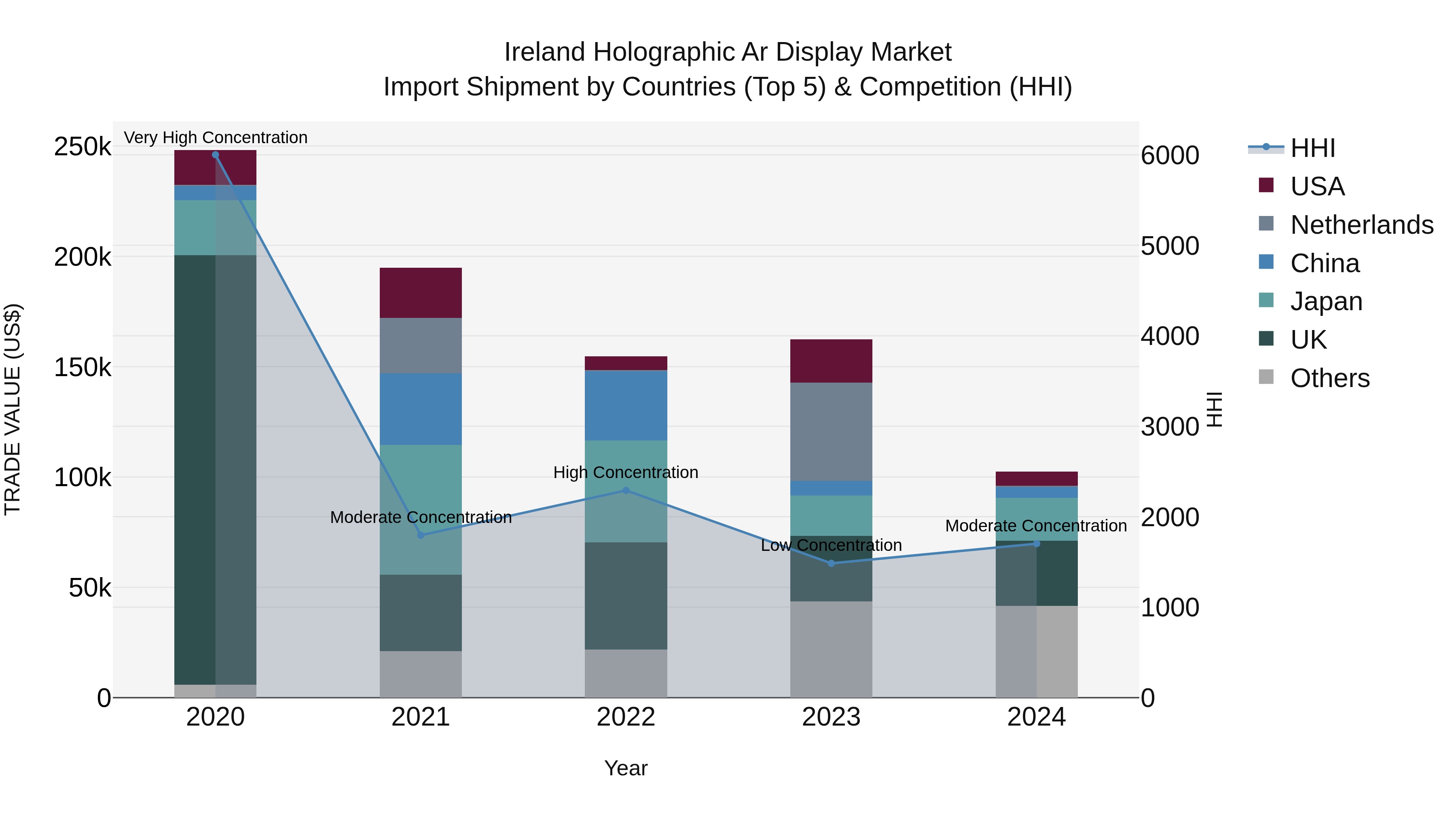Click the 2021 Netherlands bar segment
1456x819 pixels.
click(x=421, y=346)
